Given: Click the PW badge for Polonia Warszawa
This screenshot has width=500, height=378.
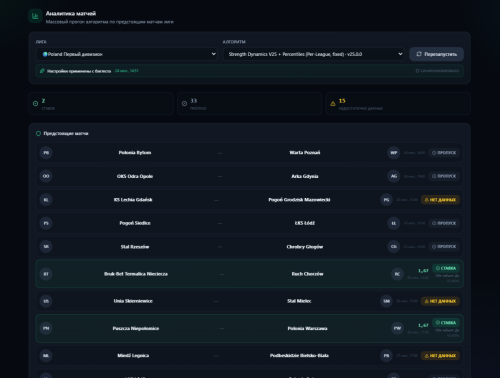Looking at the screenshot, I should pyautogui.click(x=397, y=328).
